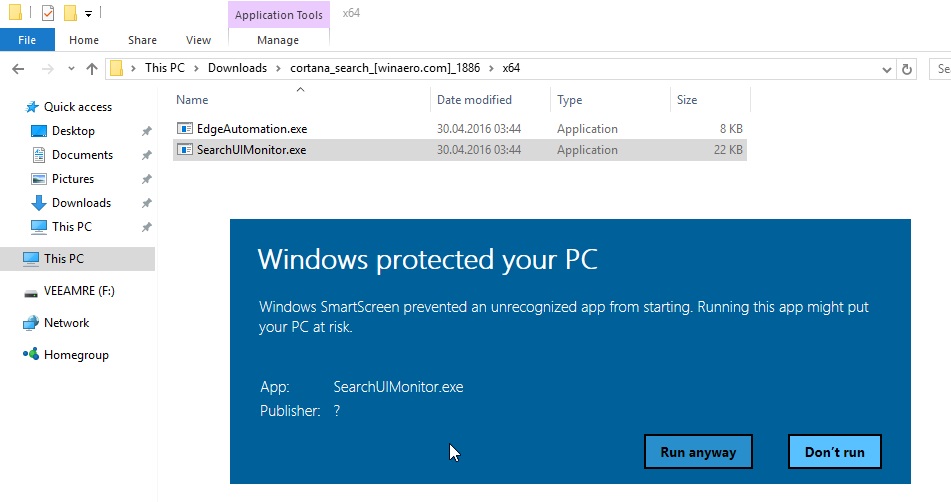The height and width of the screenshot is (502, 951).
Task: Click the EdgeAutomation.exe file icon
Action: click(x=185, y=129)
